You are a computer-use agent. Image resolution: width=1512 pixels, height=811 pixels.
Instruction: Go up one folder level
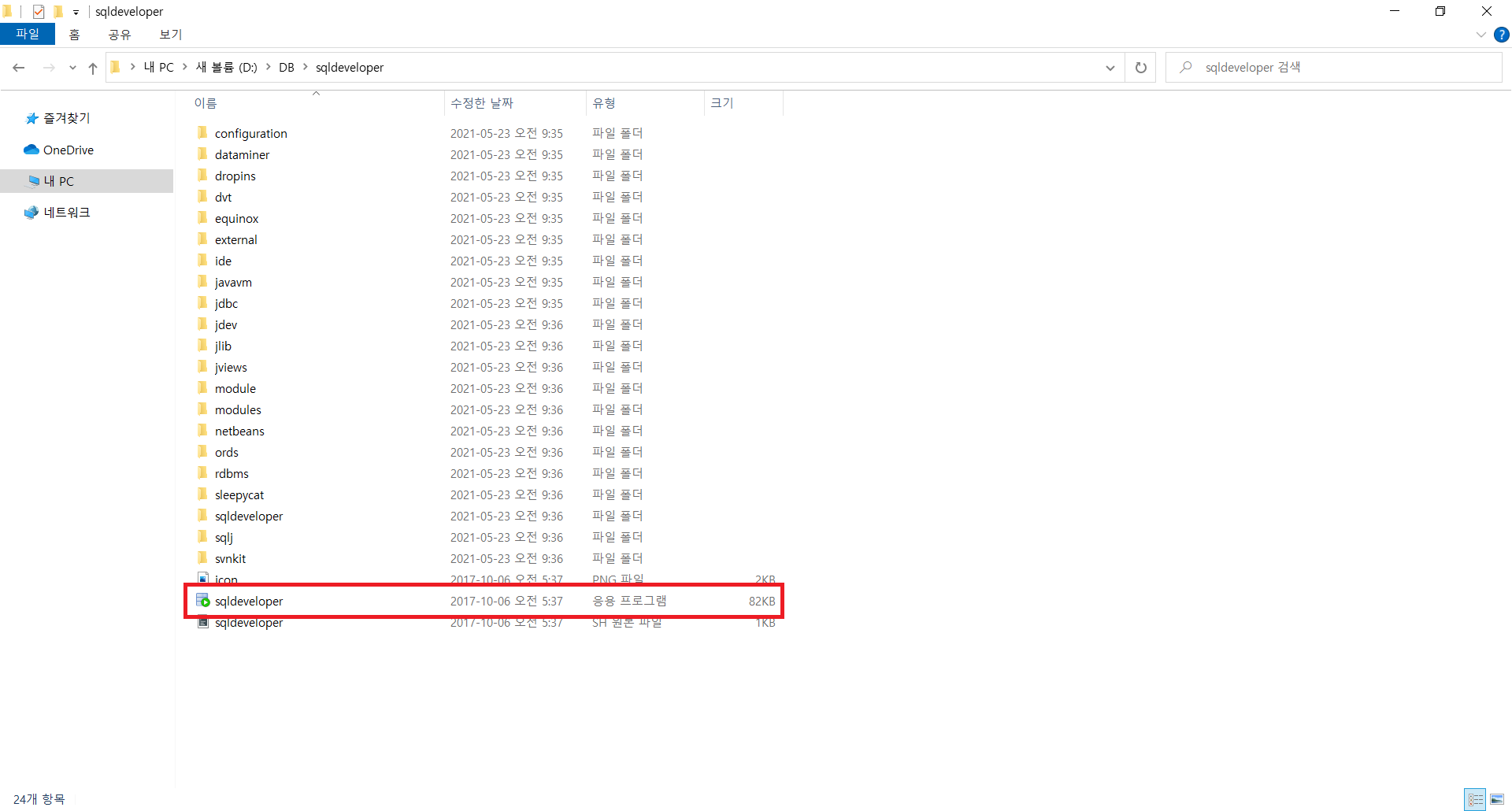[x=93, y=68]
